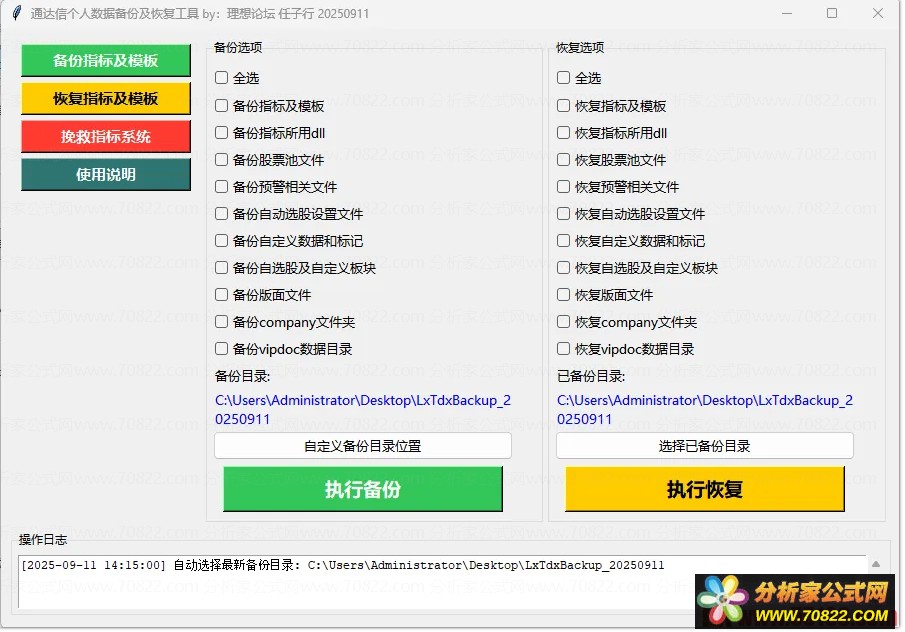Click the yellow 恢复指标及模板 sidebar button
This screenshot has width=905, height=632.
point(106,99)
